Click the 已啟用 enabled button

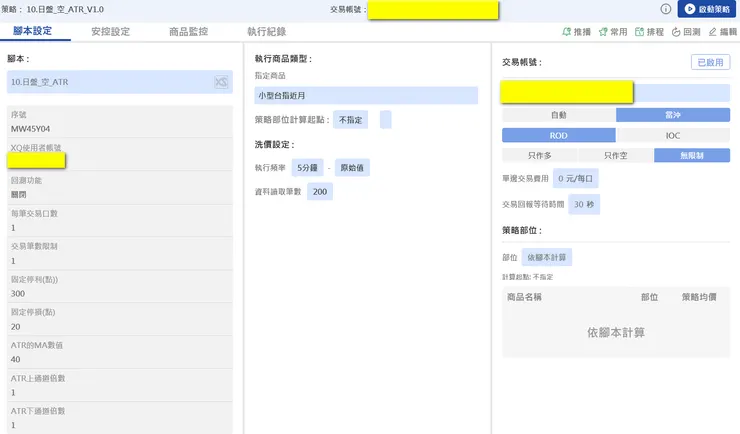pos(710,62)
